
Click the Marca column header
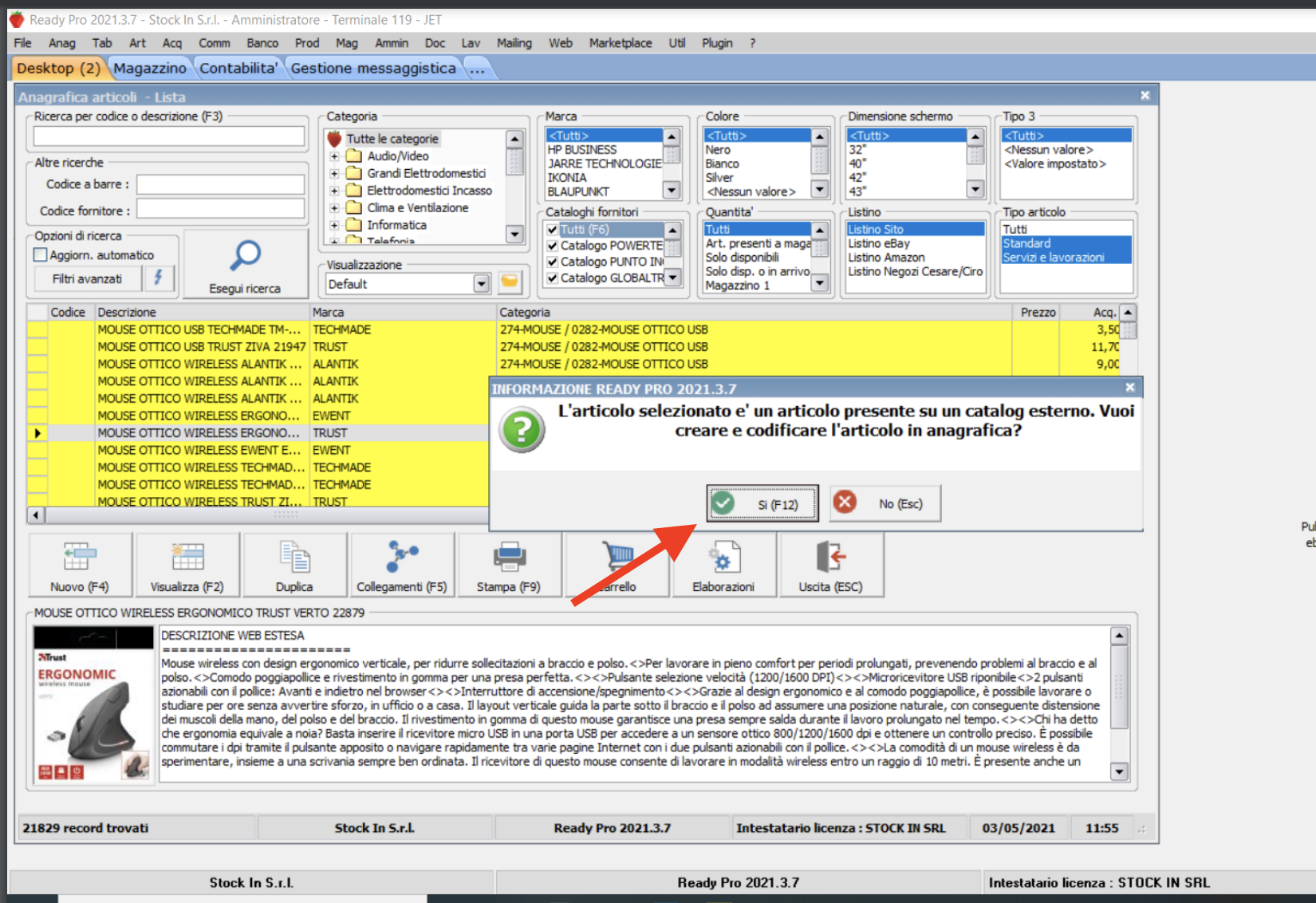[403, 312]
